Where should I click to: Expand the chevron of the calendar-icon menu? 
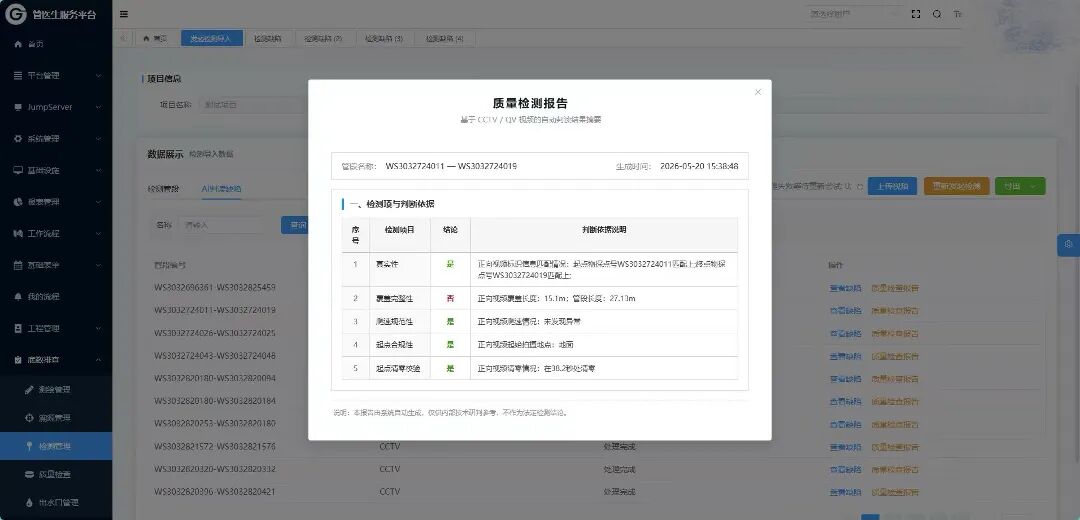(98, 265)
